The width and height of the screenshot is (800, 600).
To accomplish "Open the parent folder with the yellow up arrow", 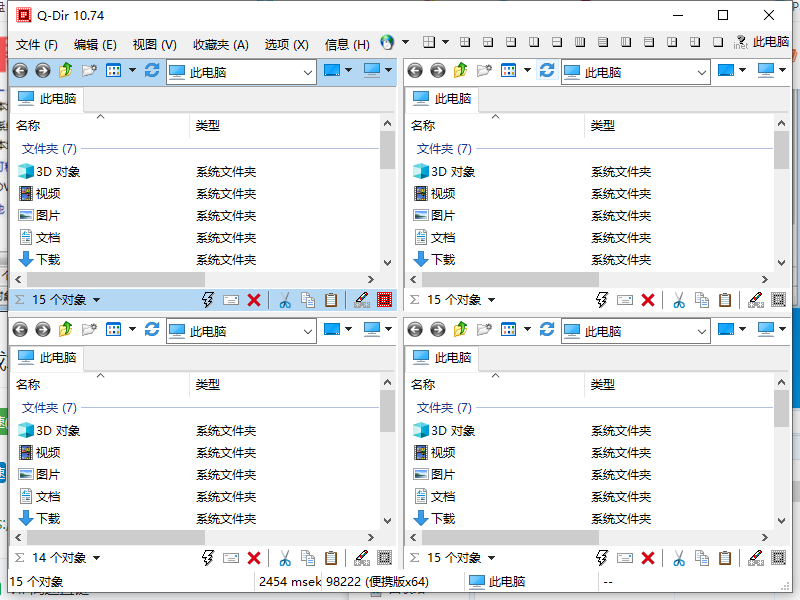I will [x=64, y=70].
